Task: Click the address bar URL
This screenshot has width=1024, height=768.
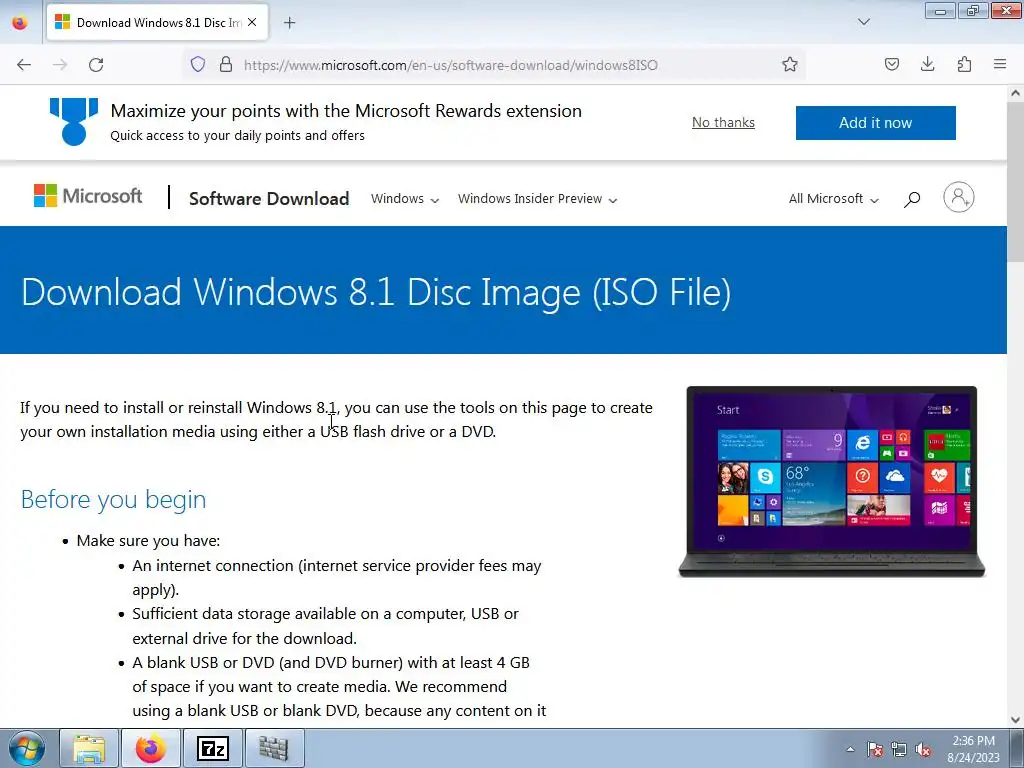Action: click(451, 65)
